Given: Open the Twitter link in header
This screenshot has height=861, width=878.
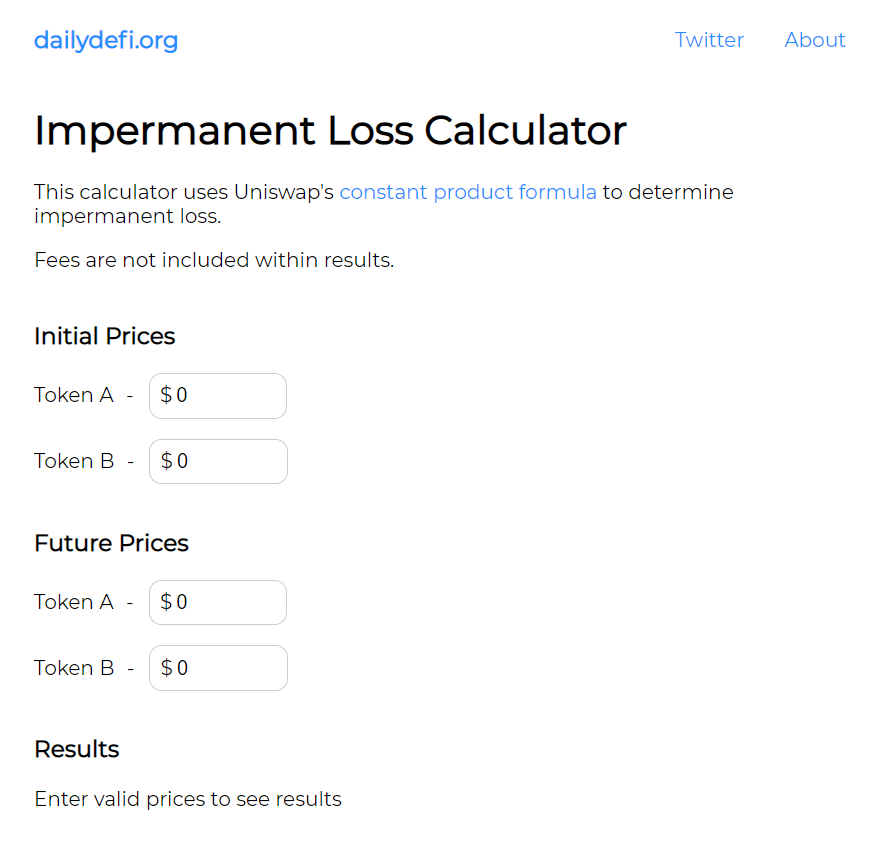Looking at the screenshot, I should click(709, 40).
